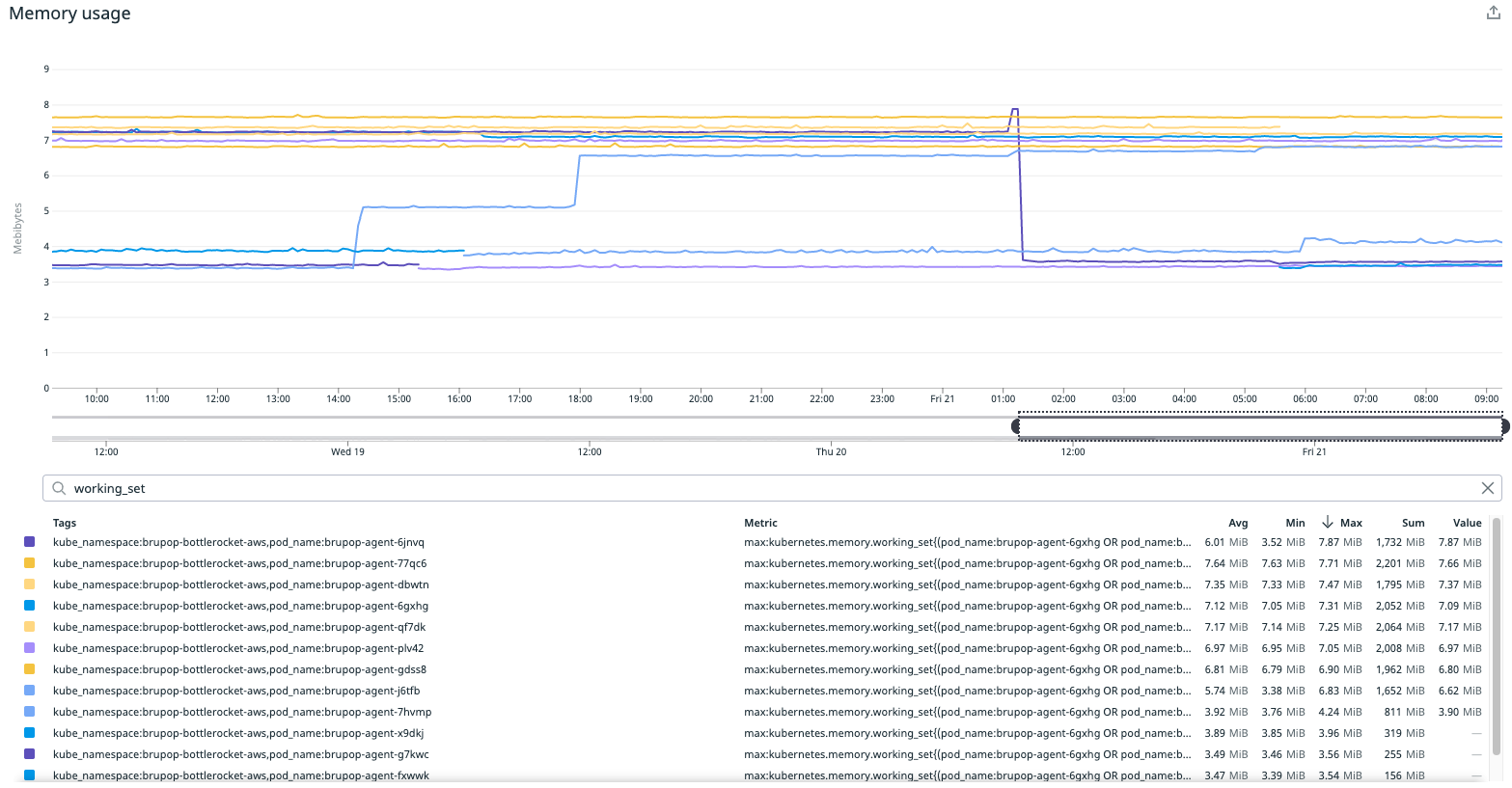Click Sum value 319 MiB for x9dkj
This screenshot has width=1512, height=788.
coord(1406,733)
